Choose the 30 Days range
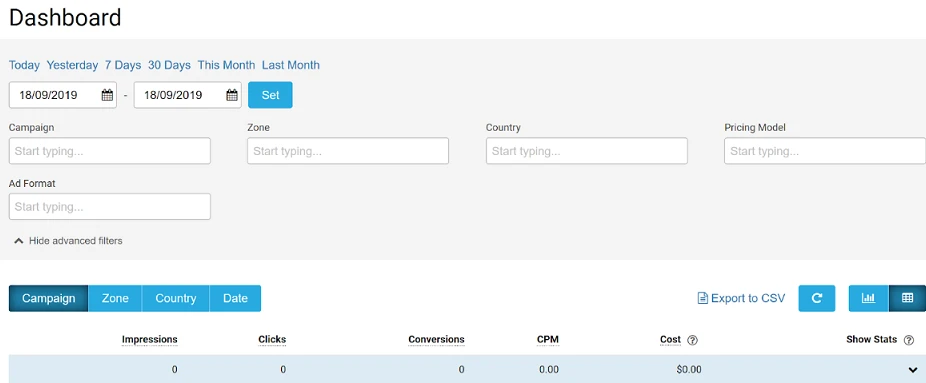 click(169, 65)
